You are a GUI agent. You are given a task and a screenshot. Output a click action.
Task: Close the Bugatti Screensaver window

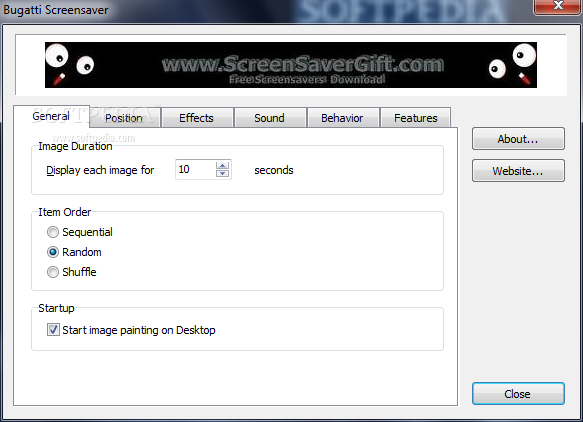coord(557,6)
